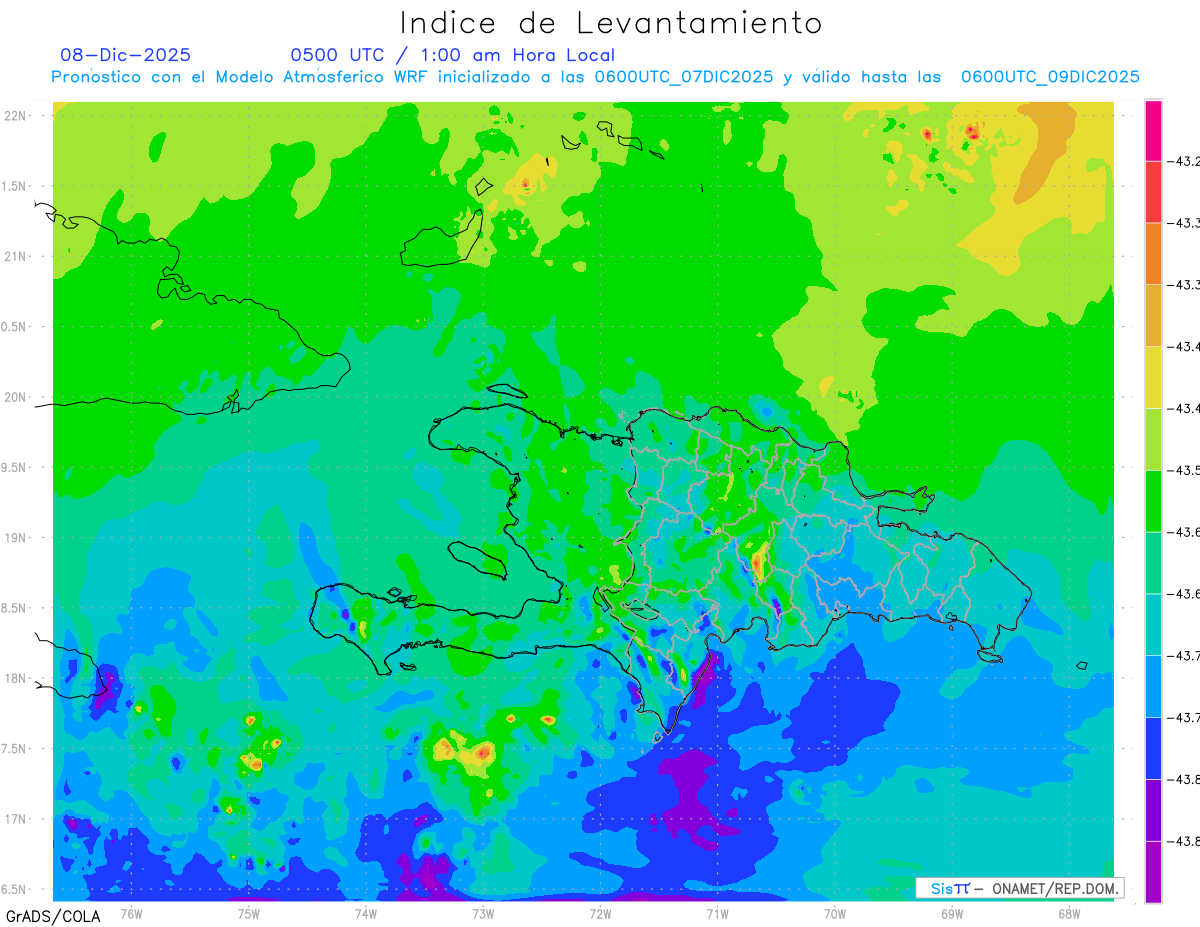Click the '68W' longitude label
The height and width of the screenshot is (927, 1200).
click(1068, 913)
